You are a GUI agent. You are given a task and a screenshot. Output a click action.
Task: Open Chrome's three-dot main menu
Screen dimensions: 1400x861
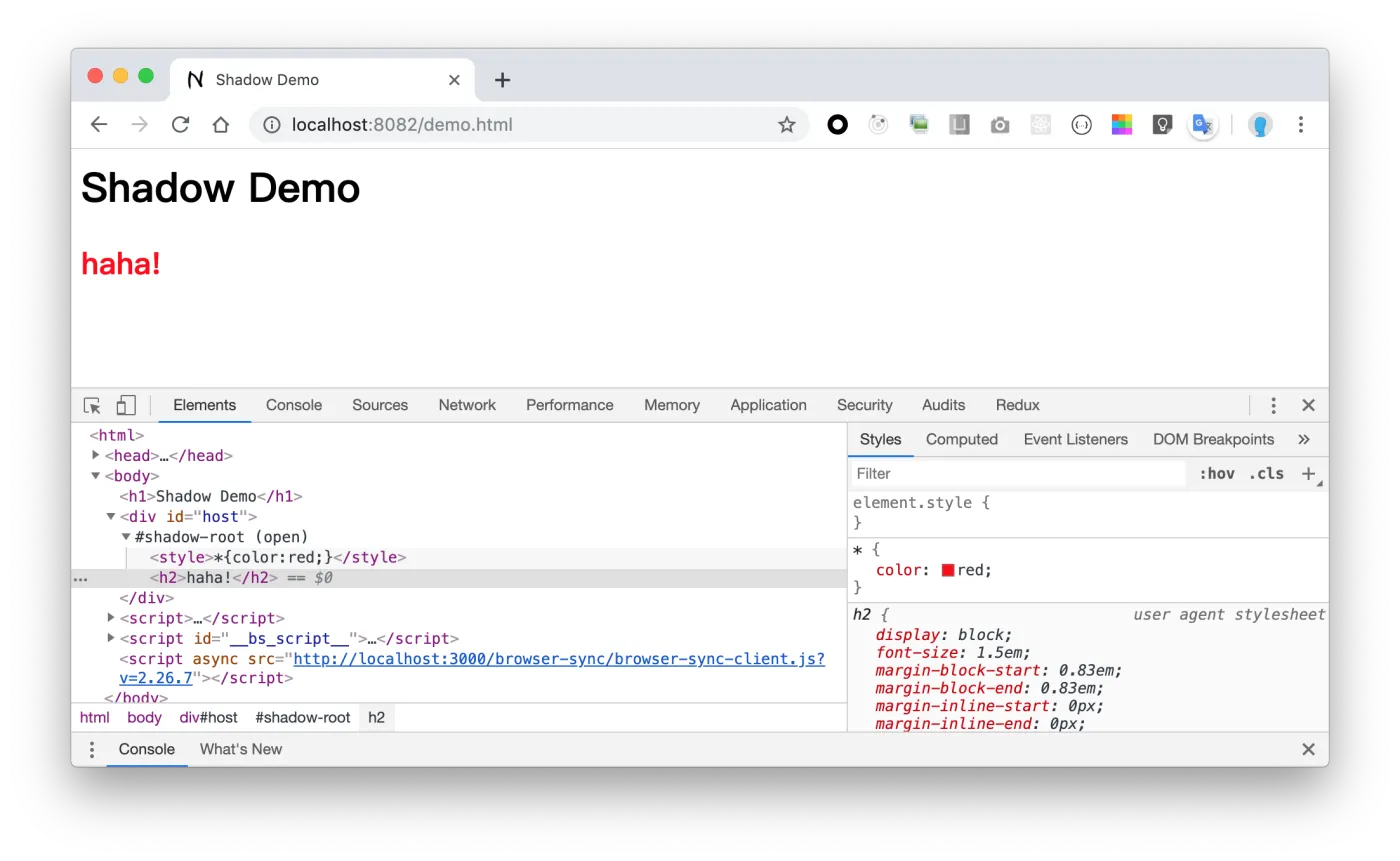(1301, 125)
